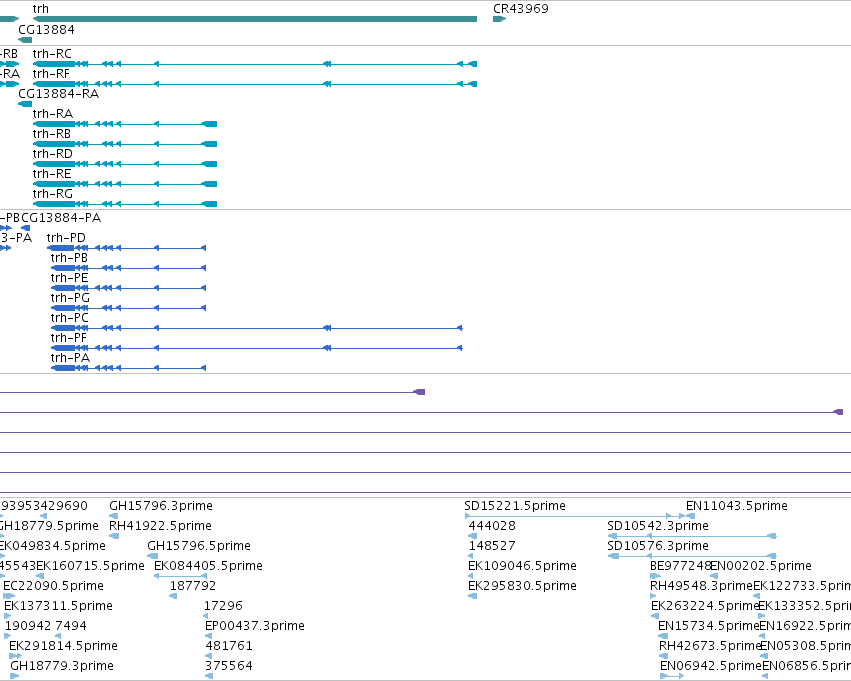
Task: Open the GH18779.3prime EST label
Action: tap(62, 666)
